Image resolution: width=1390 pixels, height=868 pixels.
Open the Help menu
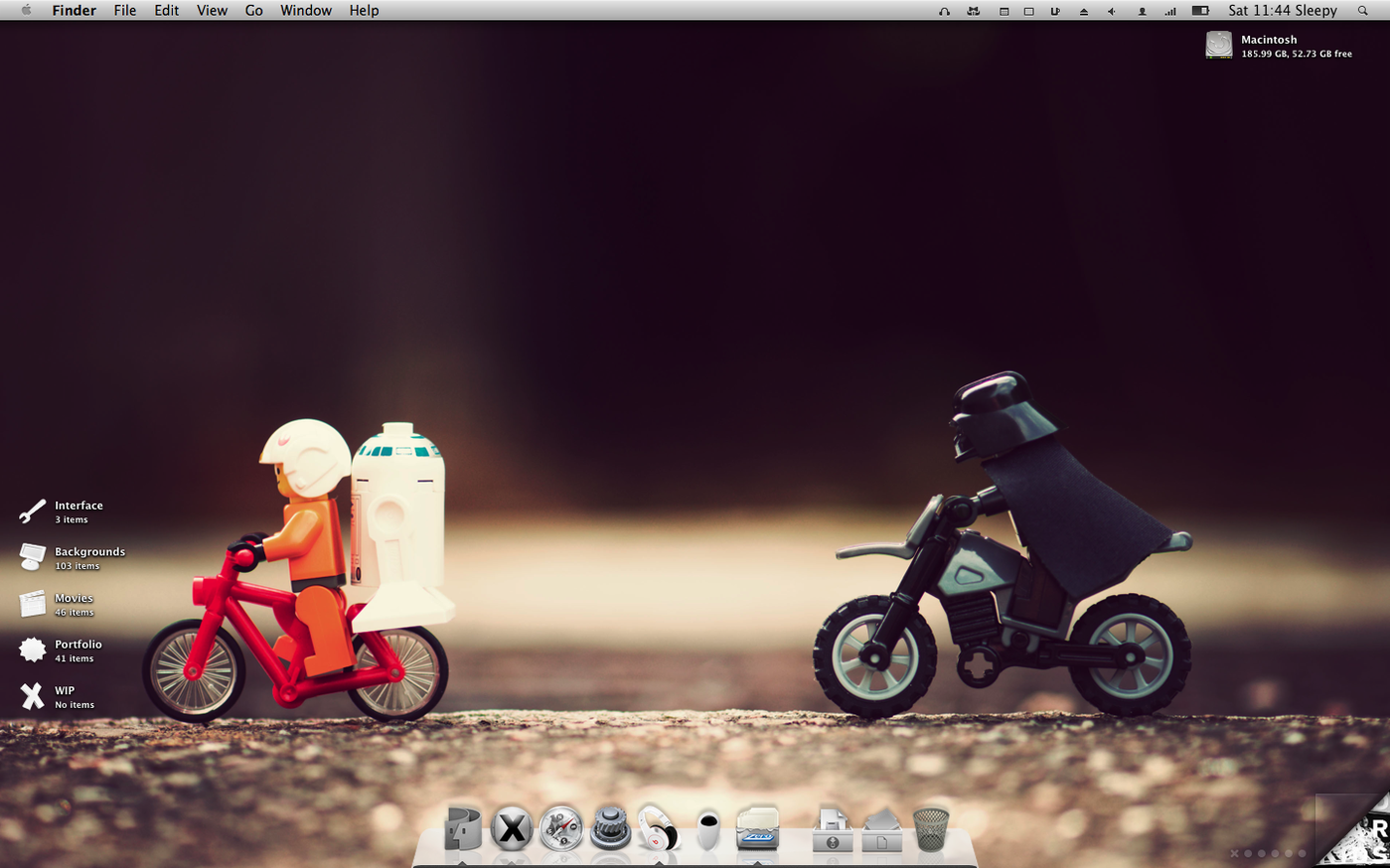coord(364,10)
